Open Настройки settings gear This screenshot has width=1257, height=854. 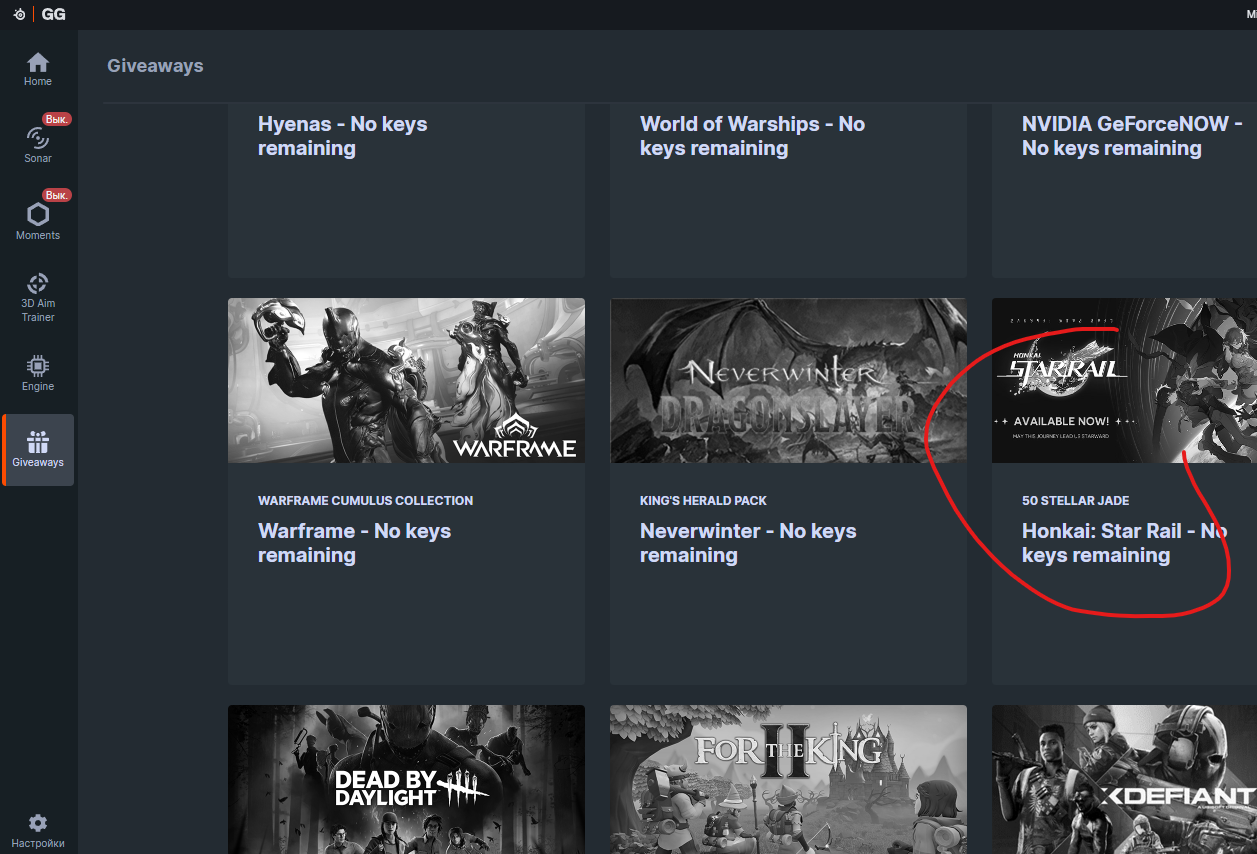[x=38, y=831]
